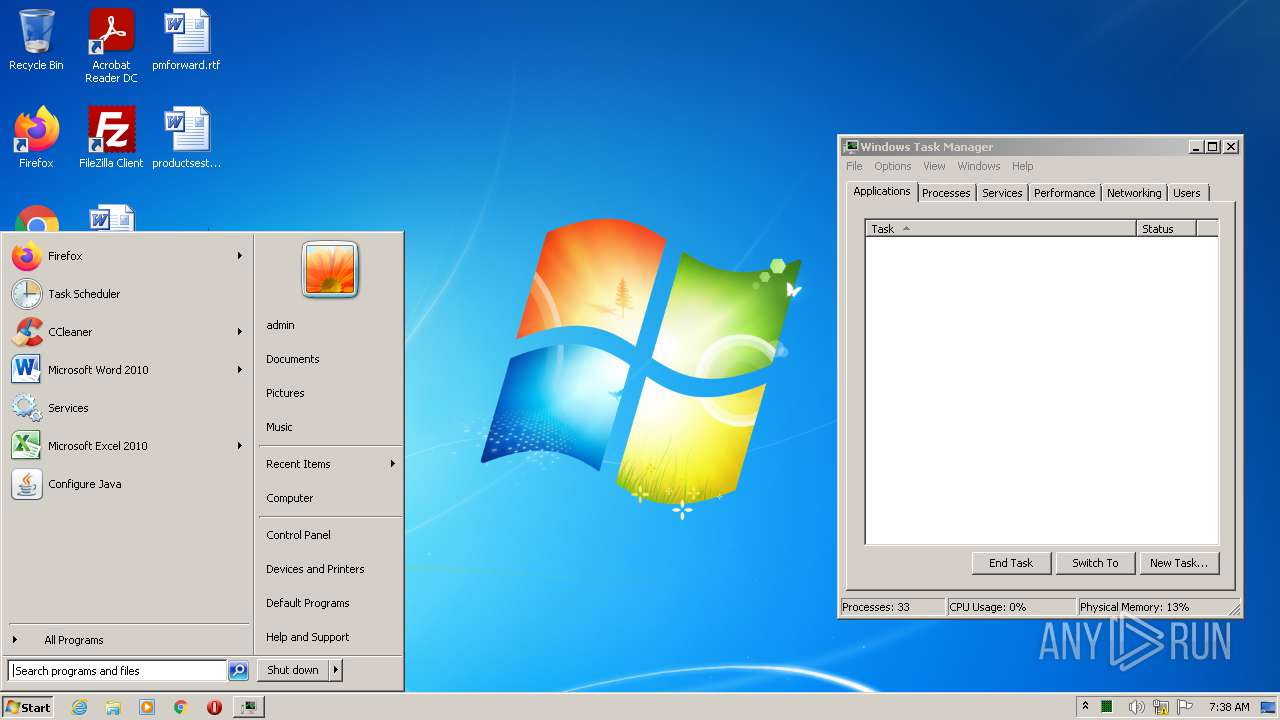Switch to Users tab
Image resolution: width=1280 pixels, height=720 pixels.
(x=1187, y=193)
